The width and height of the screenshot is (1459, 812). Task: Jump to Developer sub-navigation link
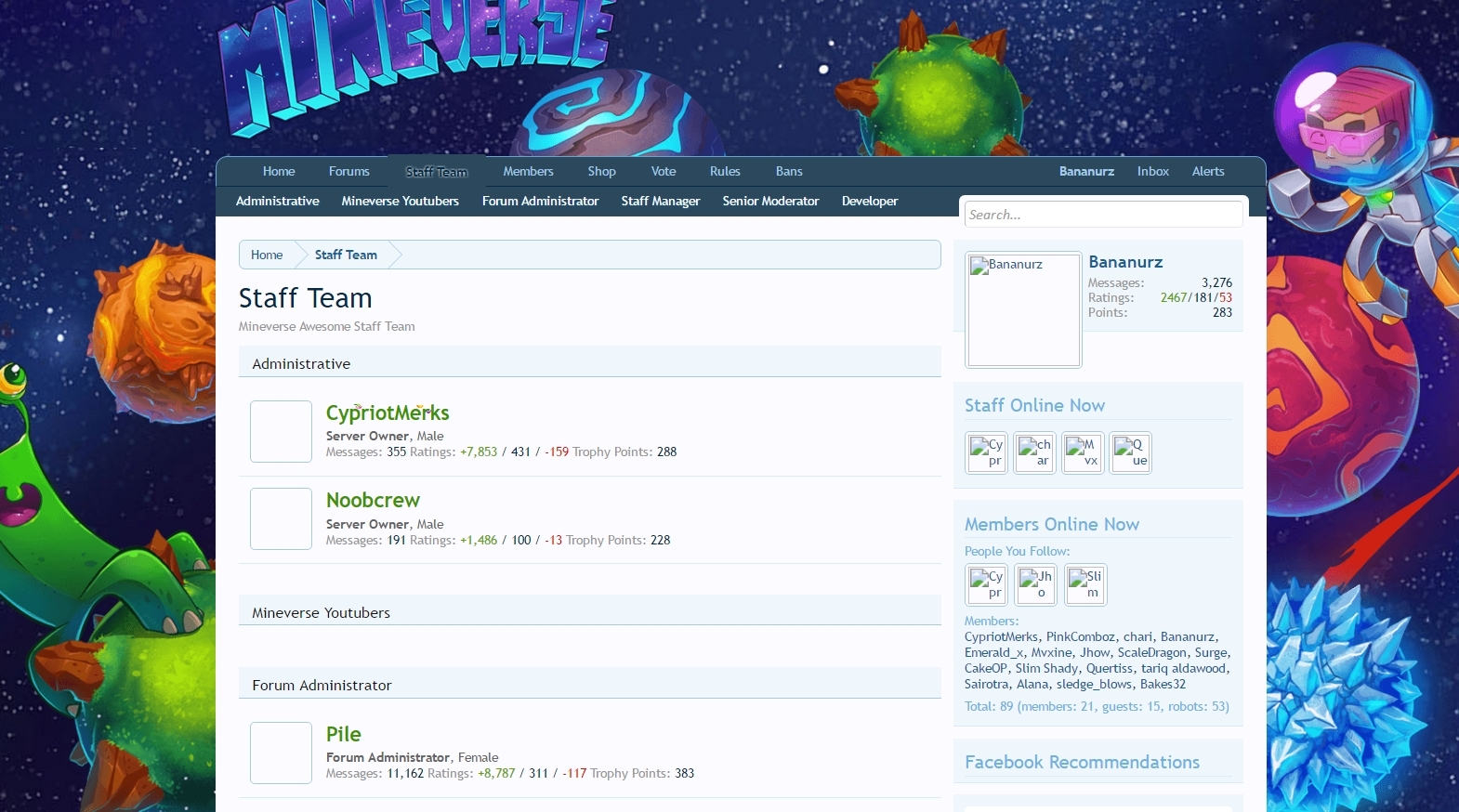pos(870,201)
